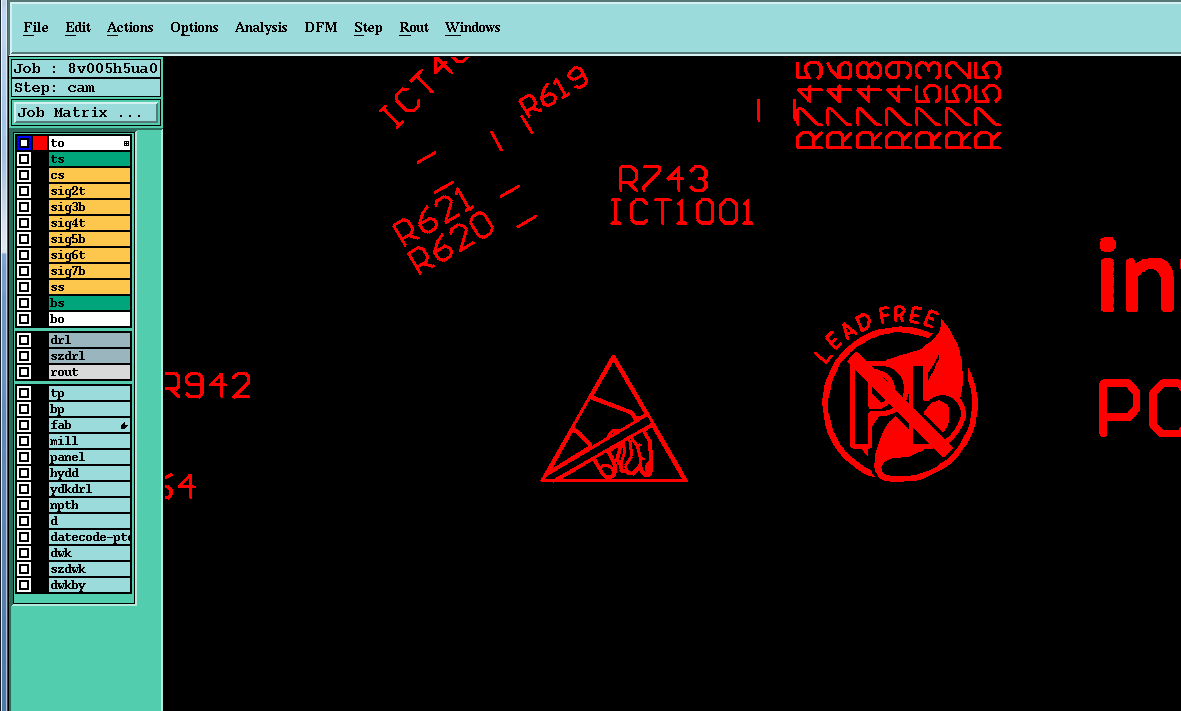Check the box next to layer ss
The width and height of the screenshot is (1181, 711).
(x=24, y=287)
